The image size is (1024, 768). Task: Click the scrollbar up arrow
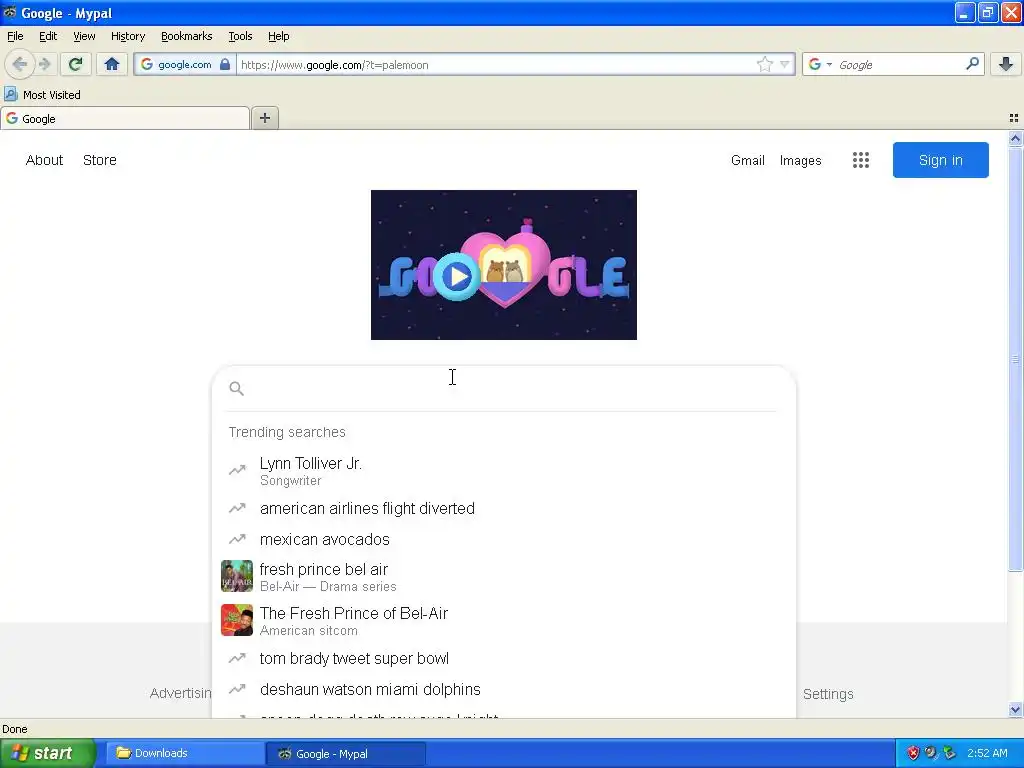tap(1015, 138)
